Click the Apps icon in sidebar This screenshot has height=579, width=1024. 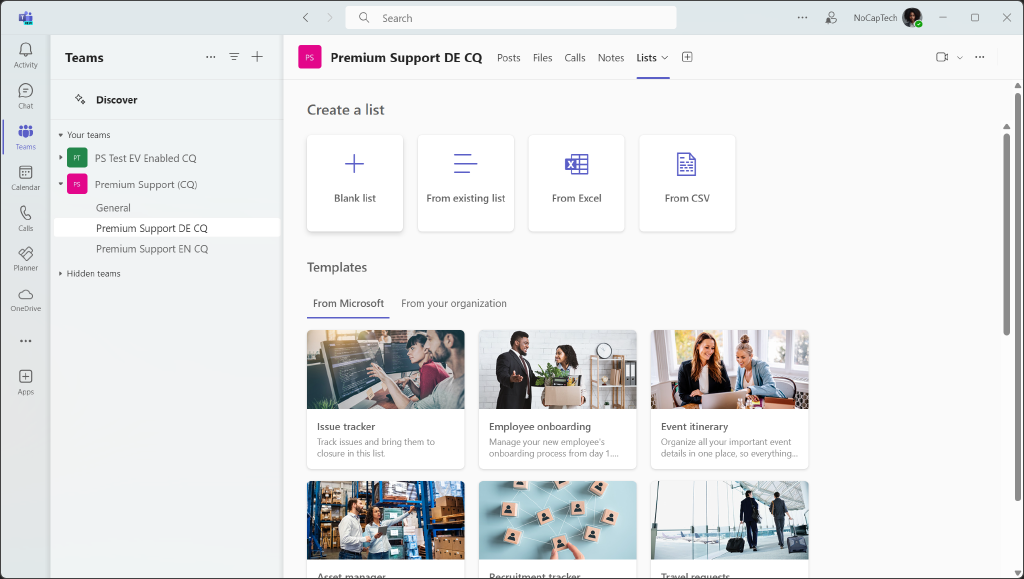(x=25, y=381)
